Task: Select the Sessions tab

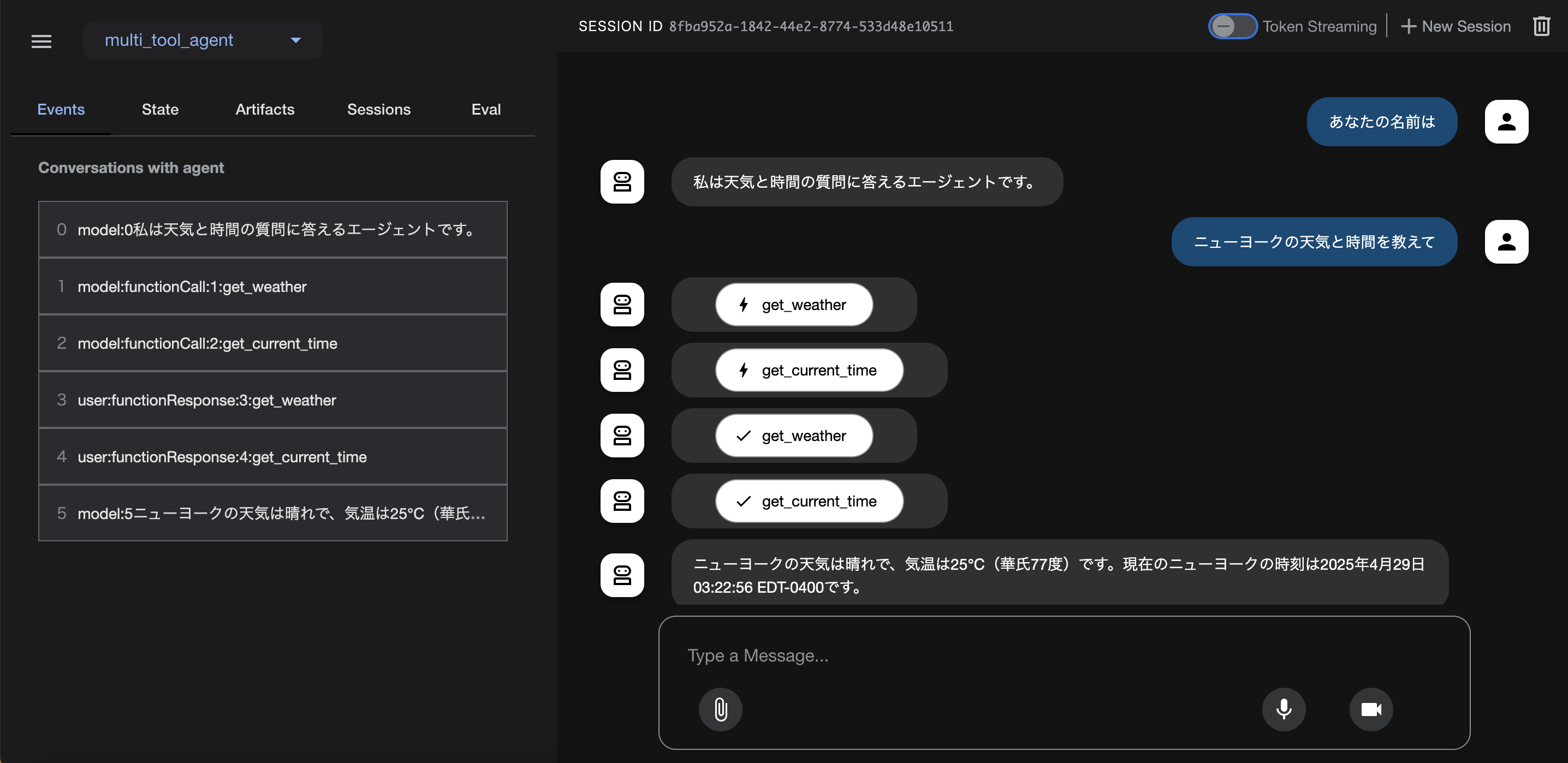Action: (x=378, y=110)
